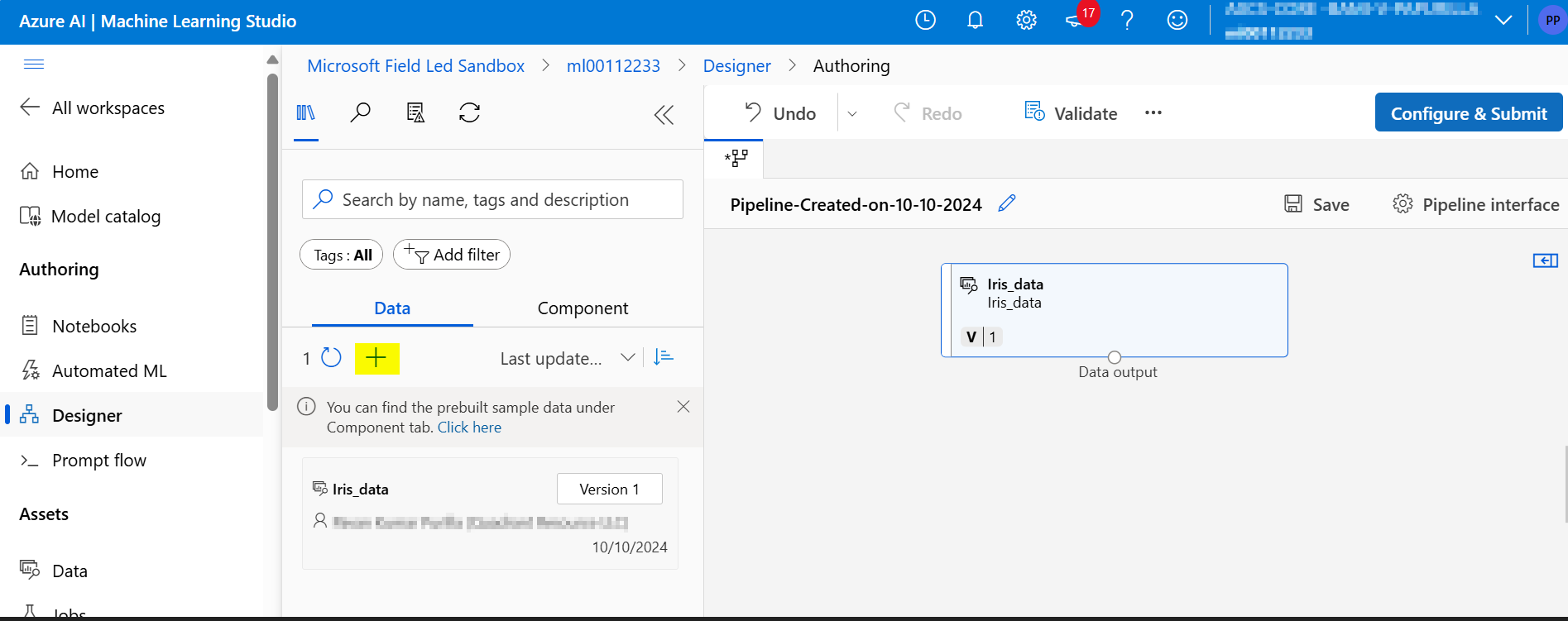Open announcements megaphone with 17 badge
Image resolution: width=1568 pixels, height=621 pixels.
click(1081, 17)
